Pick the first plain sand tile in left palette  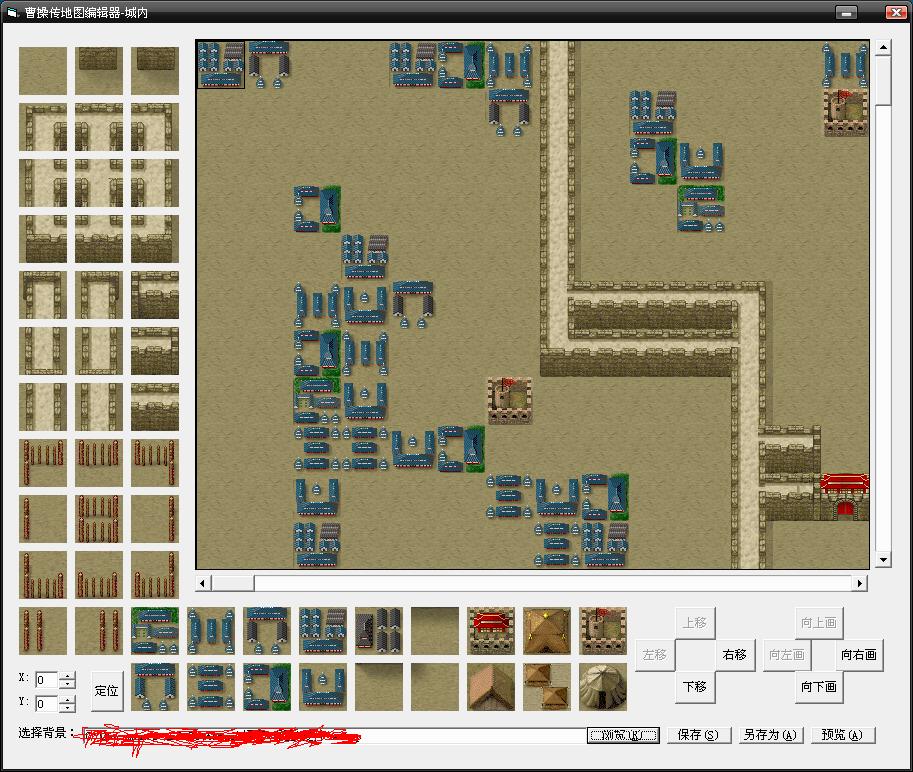pos(43,71)
